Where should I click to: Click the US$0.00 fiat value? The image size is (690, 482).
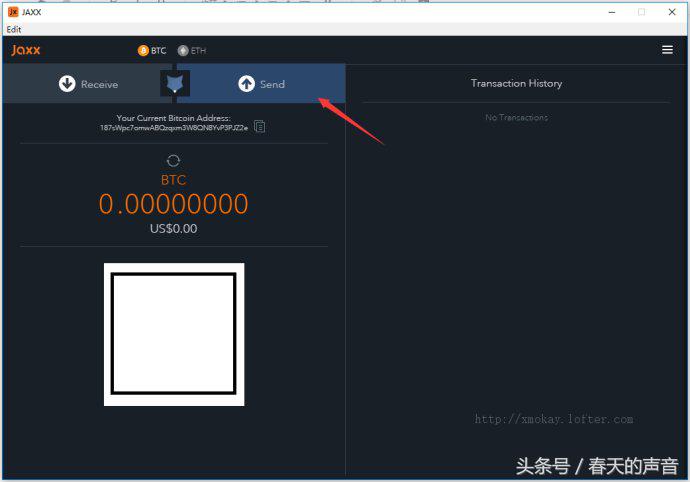click(173, 228)
